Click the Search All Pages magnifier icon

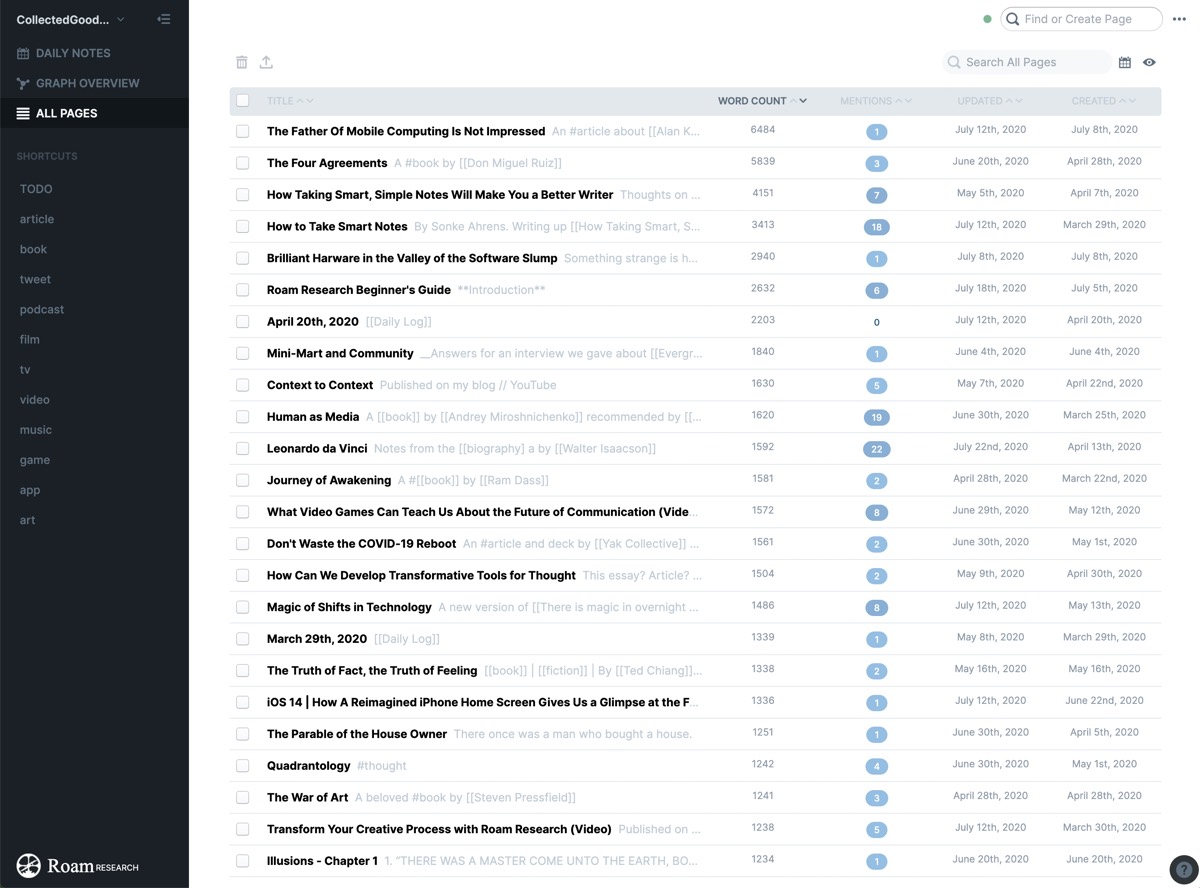pyautogui.click(x=954, y=62)
